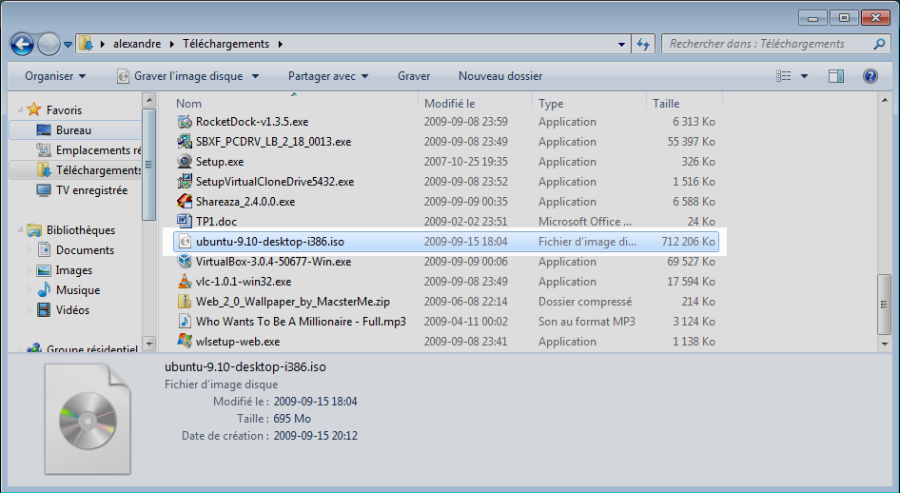900x493 pixels.
Task: Click the Web_2_0_Wallpaper zip folder icon
Action: [x=184, y=301]
